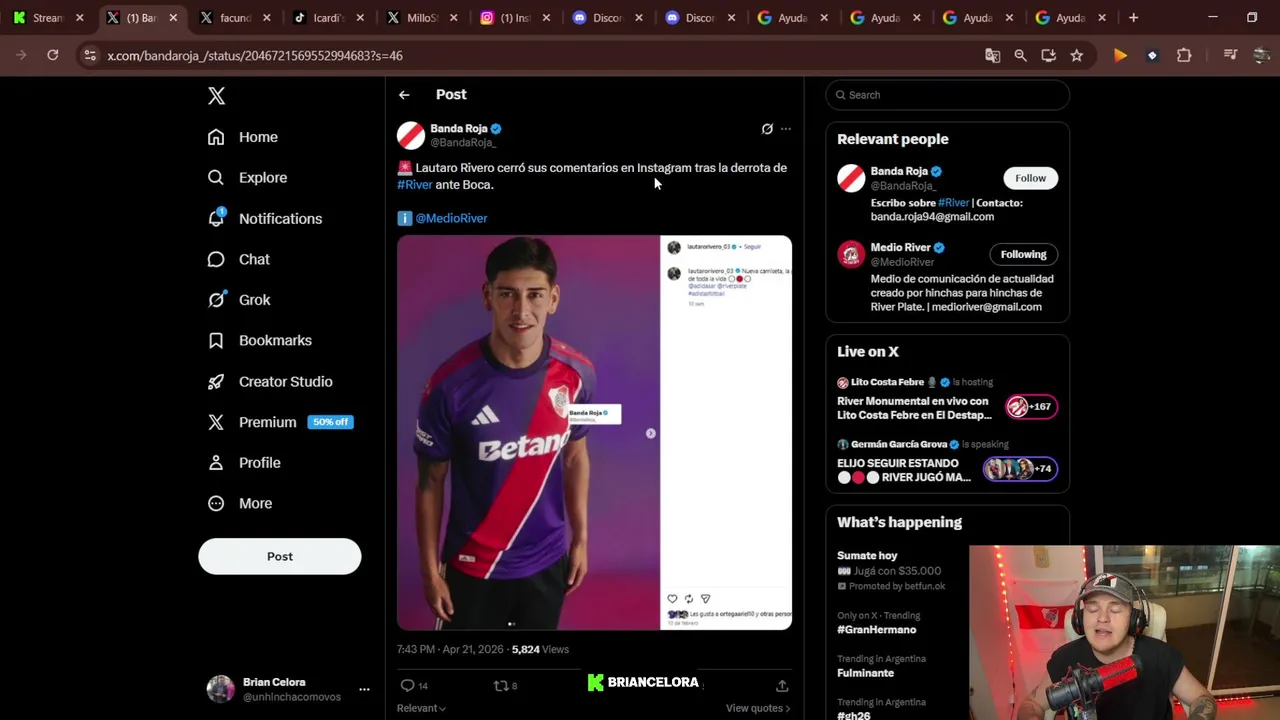Click the share icon under the post
1280x720 pixels.
pyautogui.click(x=782, y=685)
